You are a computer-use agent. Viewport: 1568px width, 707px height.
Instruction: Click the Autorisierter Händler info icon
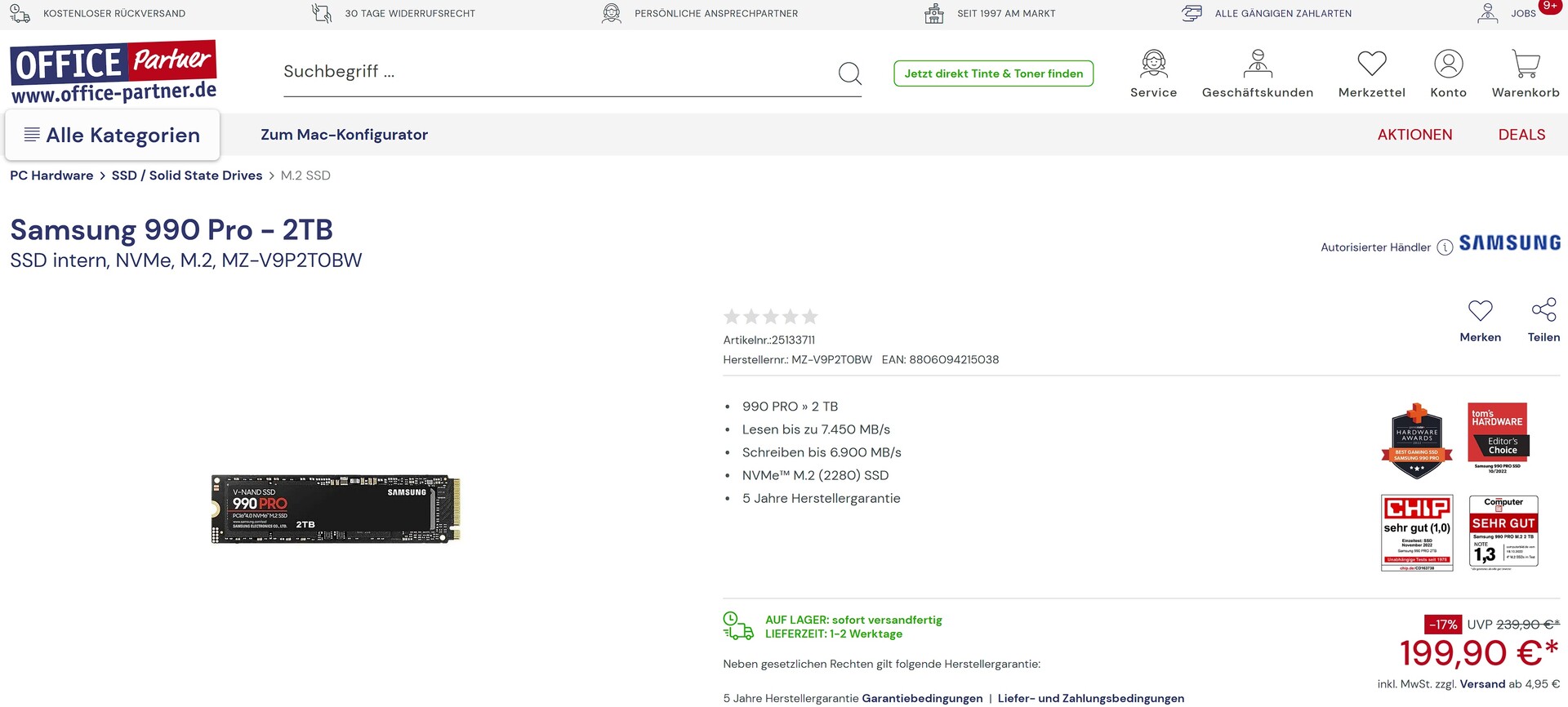[x=1445, y=247]
